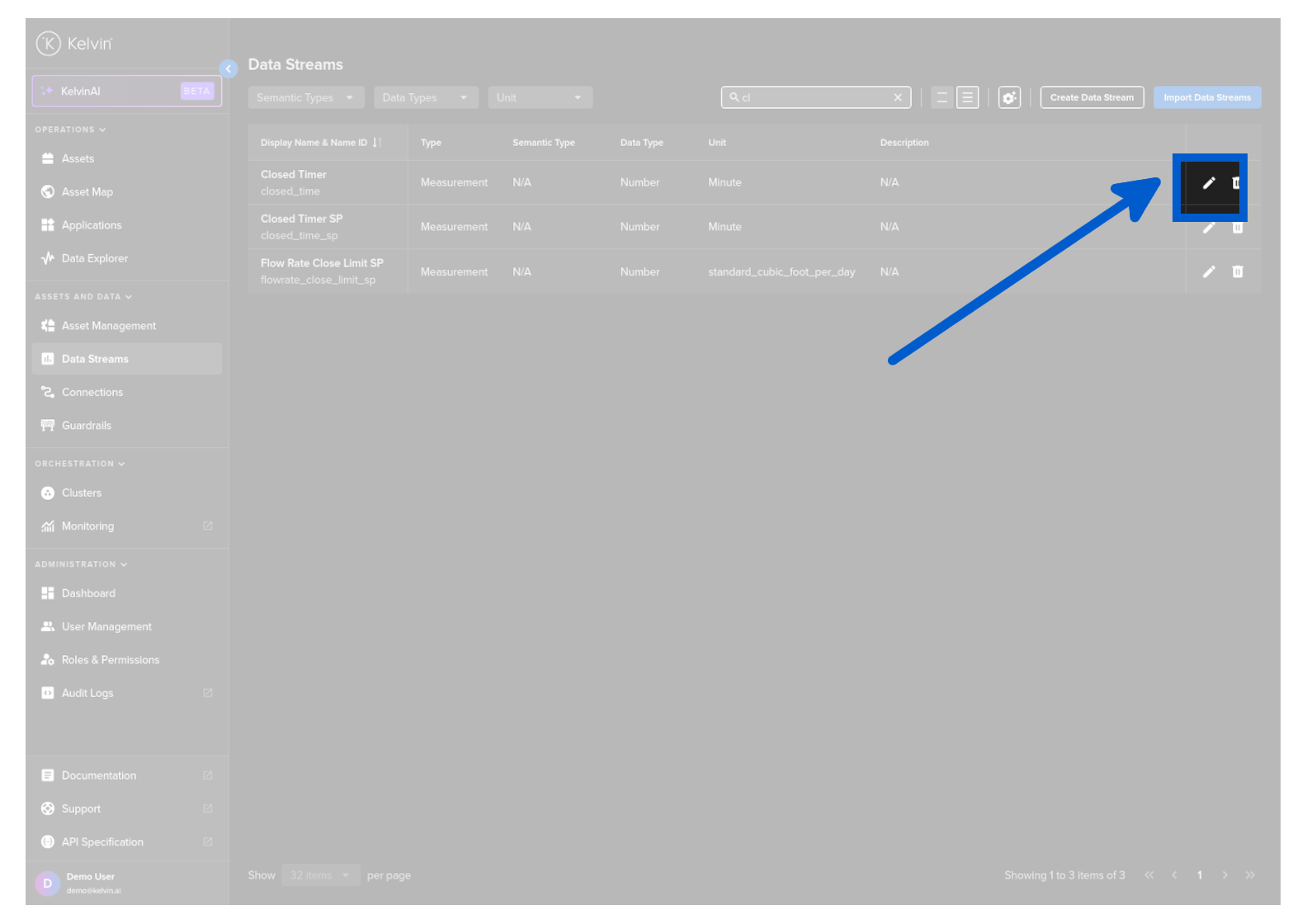Change the items per page dropdown
This screenshot has width=1307, height=924.
pyautogui.click(x=319, y=875)
